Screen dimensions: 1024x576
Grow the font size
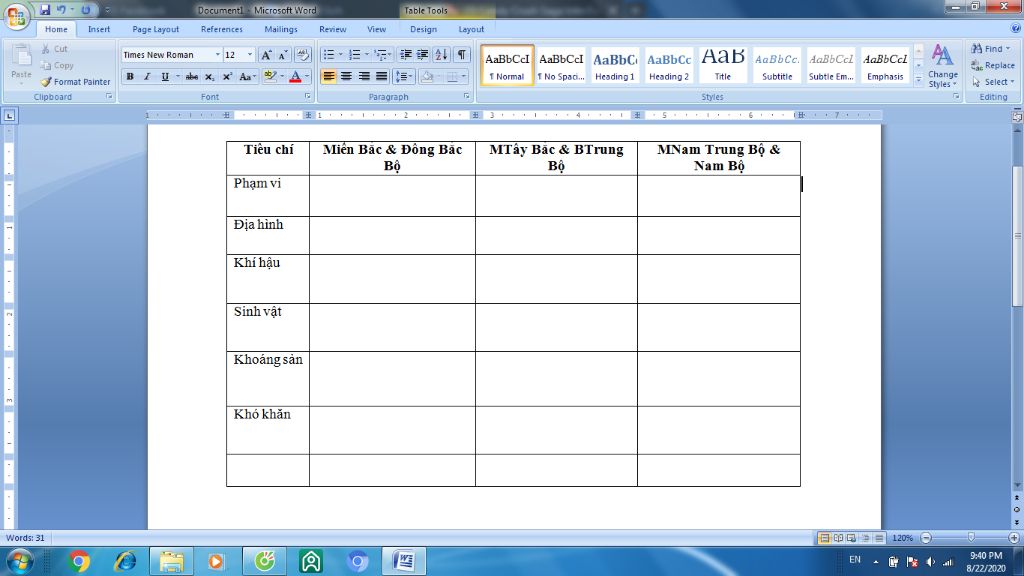pos(266,55)
